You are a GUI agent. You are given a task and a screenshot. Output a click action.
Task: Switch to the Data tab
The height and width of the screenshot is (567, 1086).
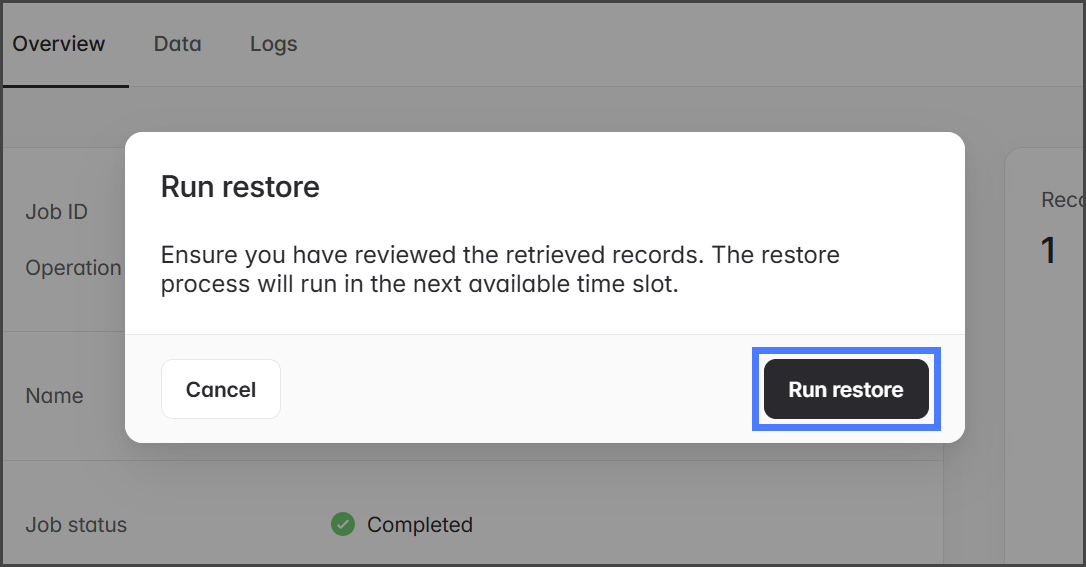coord(177,44)
